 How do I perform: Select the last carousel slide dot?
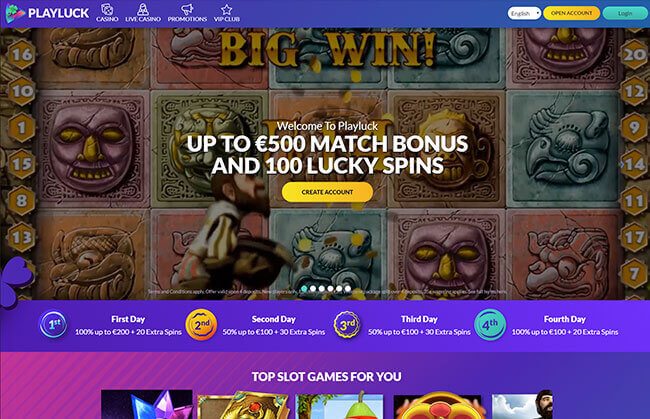(348, 288)
